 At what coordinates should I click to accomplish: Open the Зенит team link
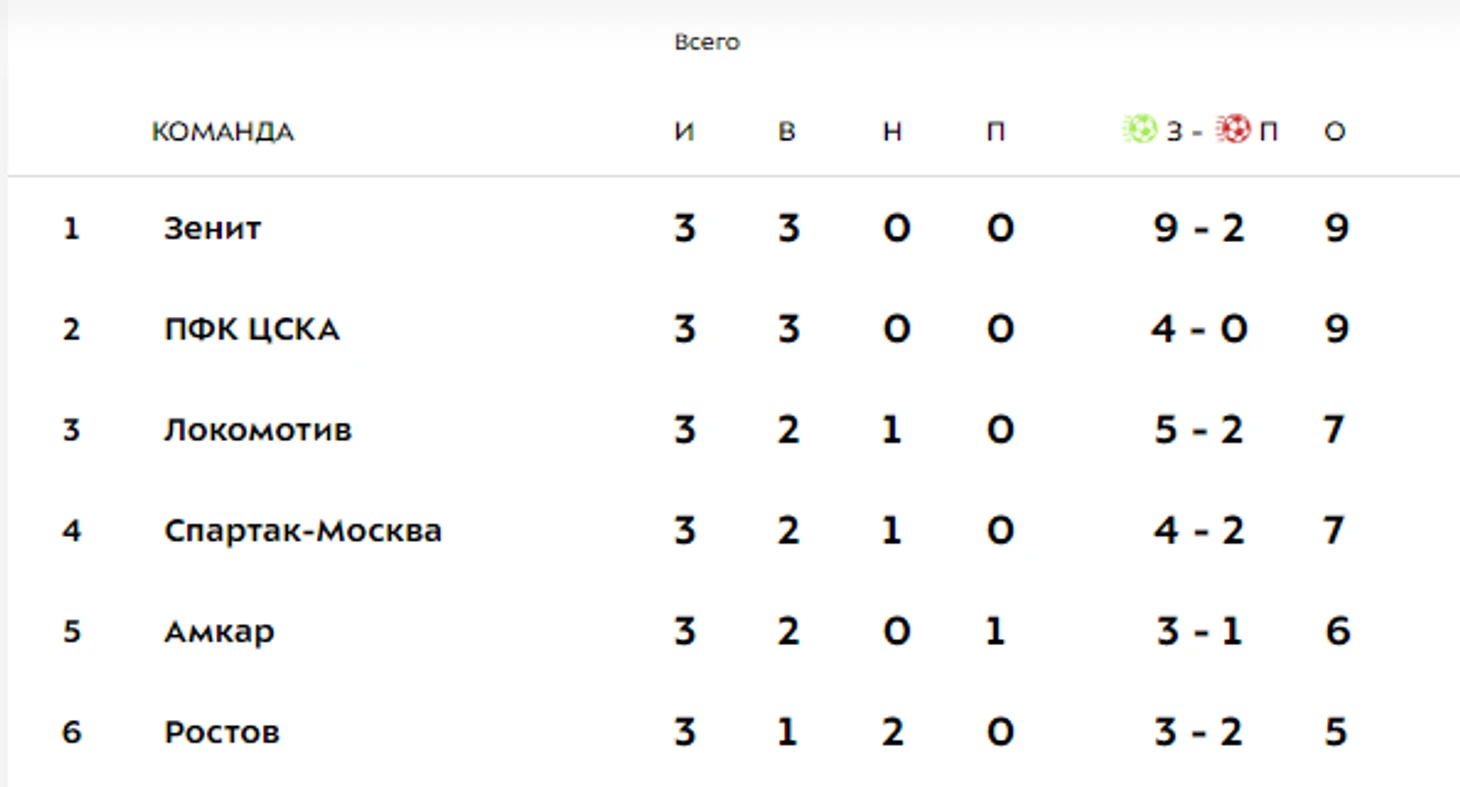[x=213, y=229]
